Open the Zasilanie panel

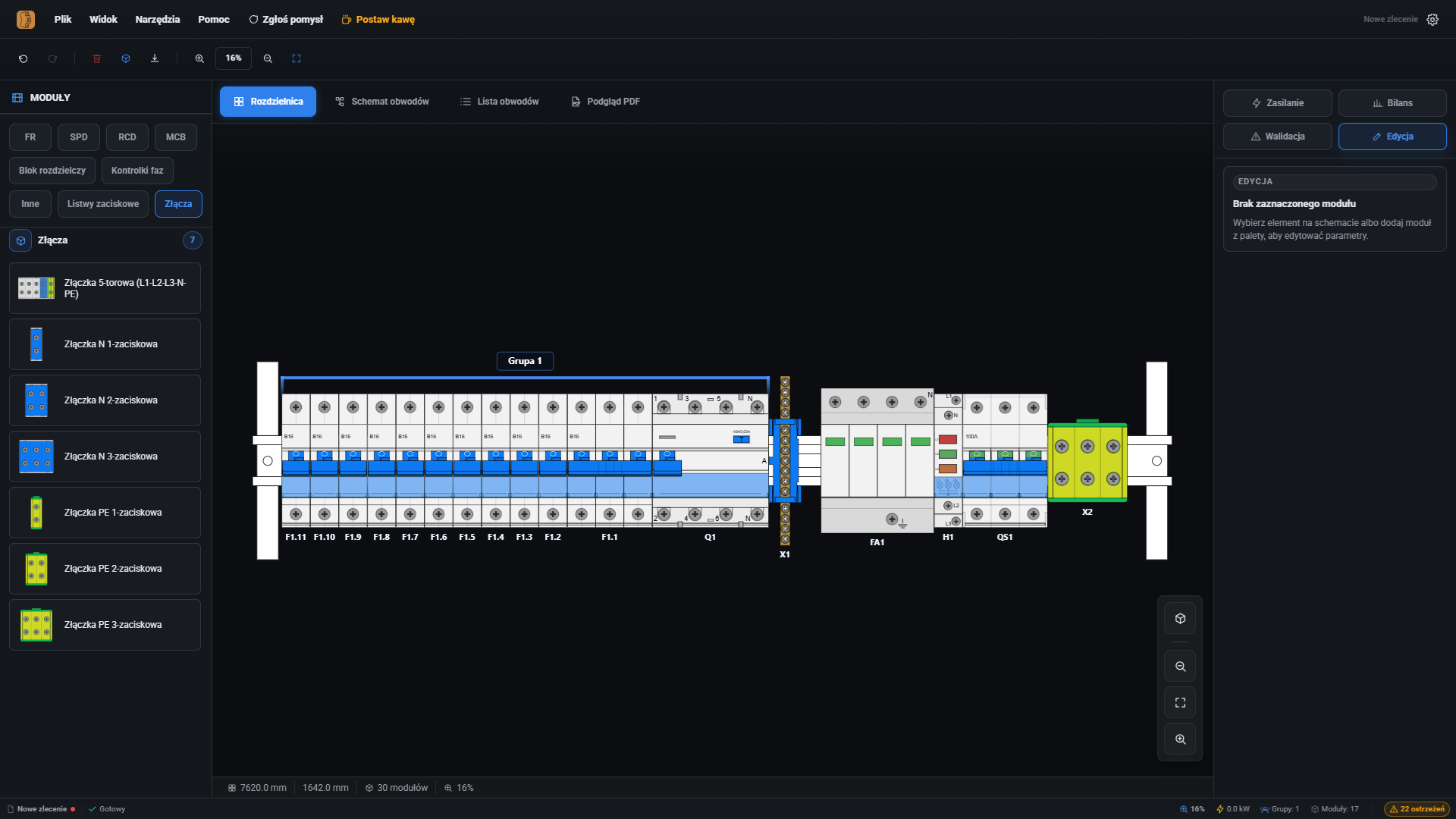1278,103
